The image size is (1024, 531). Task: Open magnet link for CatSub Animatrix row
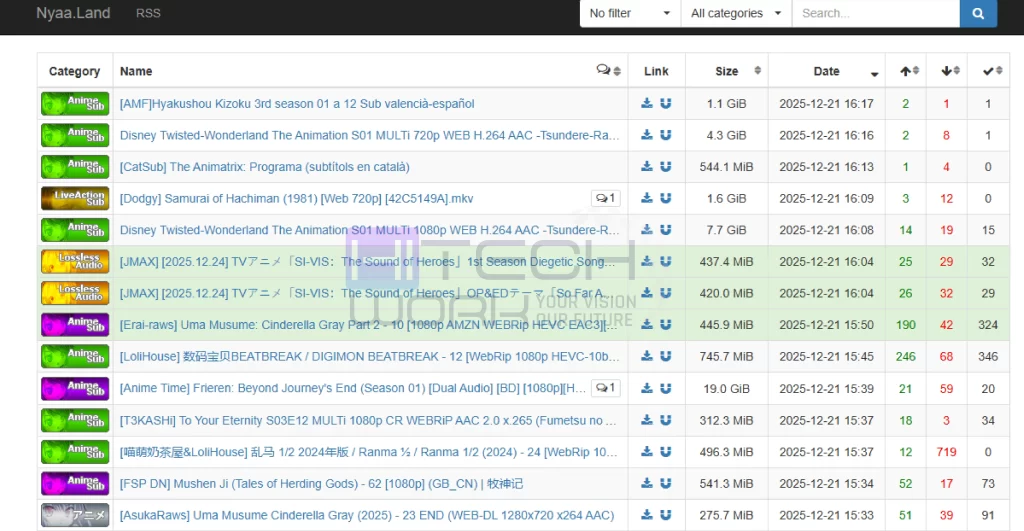coord(665,167)
